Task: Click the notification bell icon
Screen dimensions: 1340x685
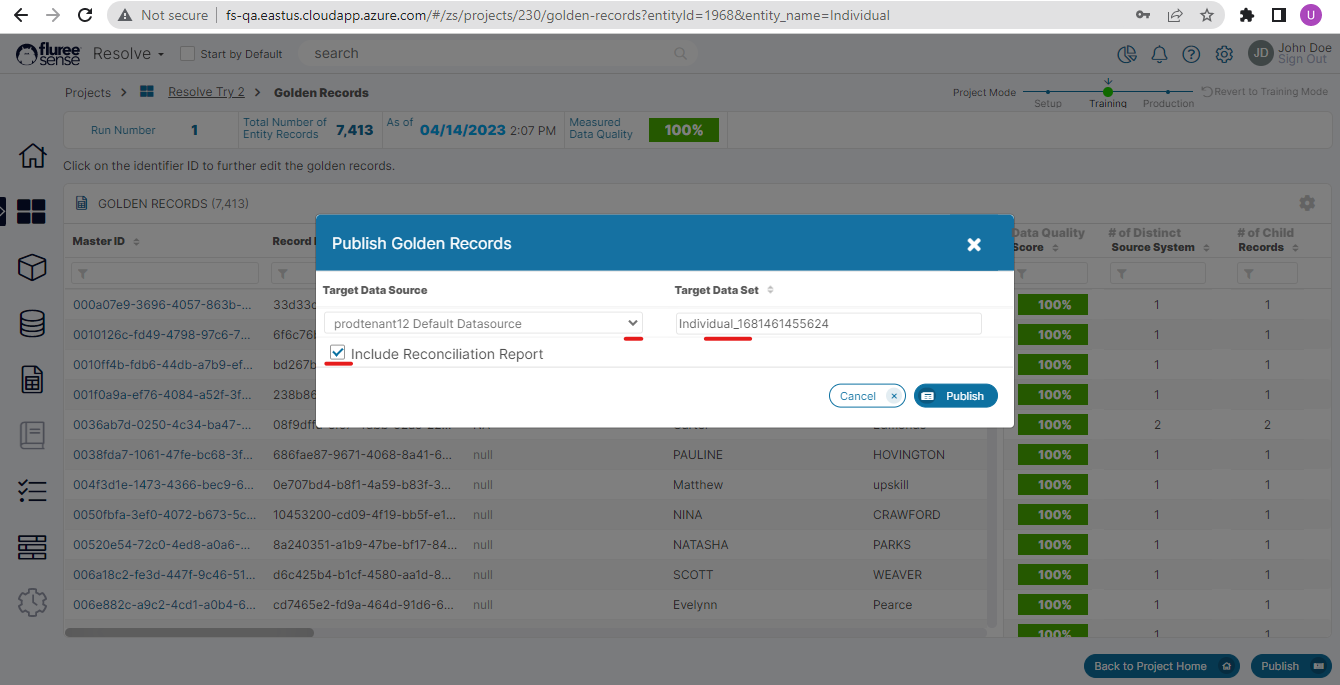Action: coord(1159,54)
